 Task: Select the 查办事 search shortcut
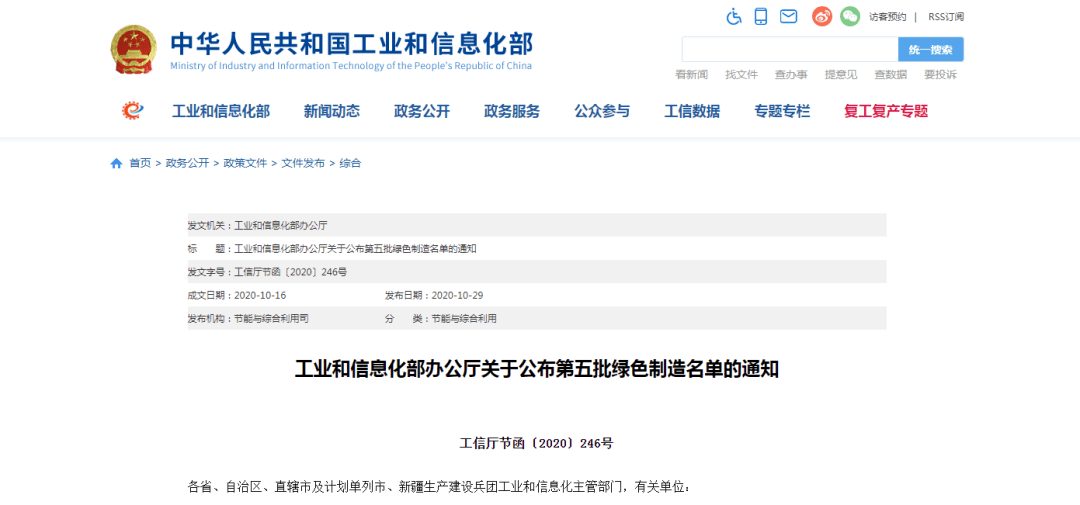(x=791, y=74)
